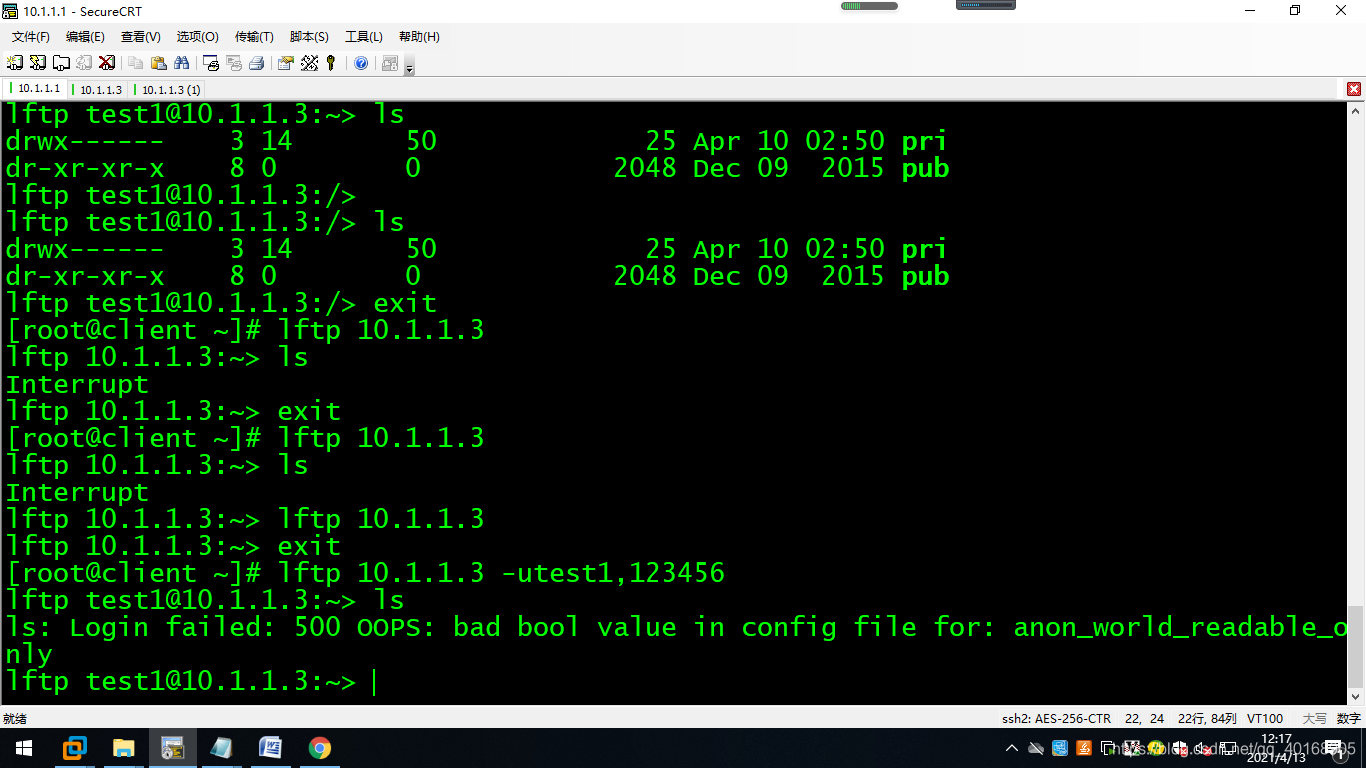This screenshot has width=1366, height=768.
Task: Open the 帮助(H) menu
Action: 419,37
